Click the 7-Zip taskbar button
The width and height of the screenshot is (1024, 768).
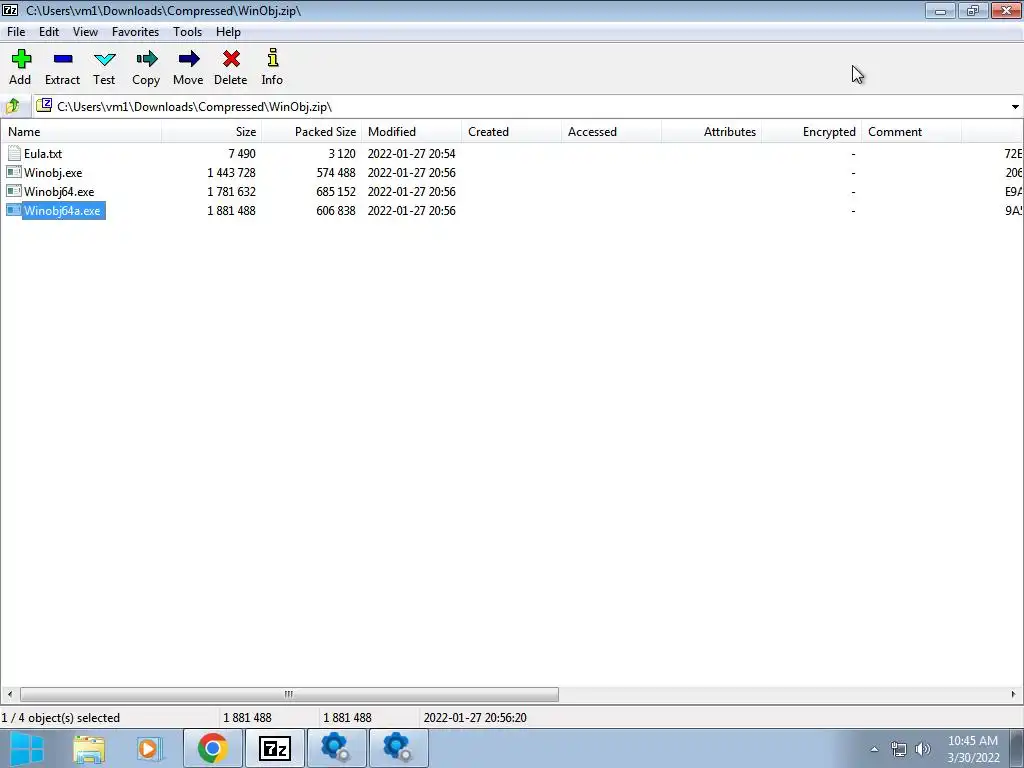pos(274,748)
